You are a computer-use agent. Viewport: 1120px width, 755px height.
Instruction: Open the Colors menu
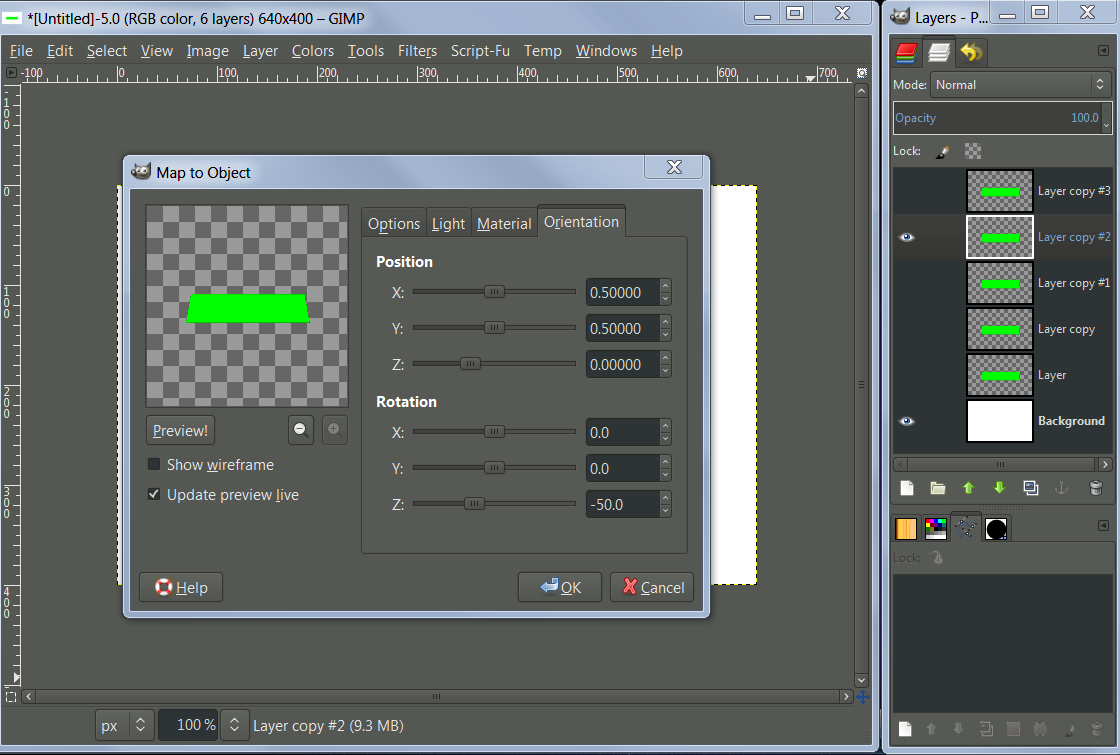(312, 51)
